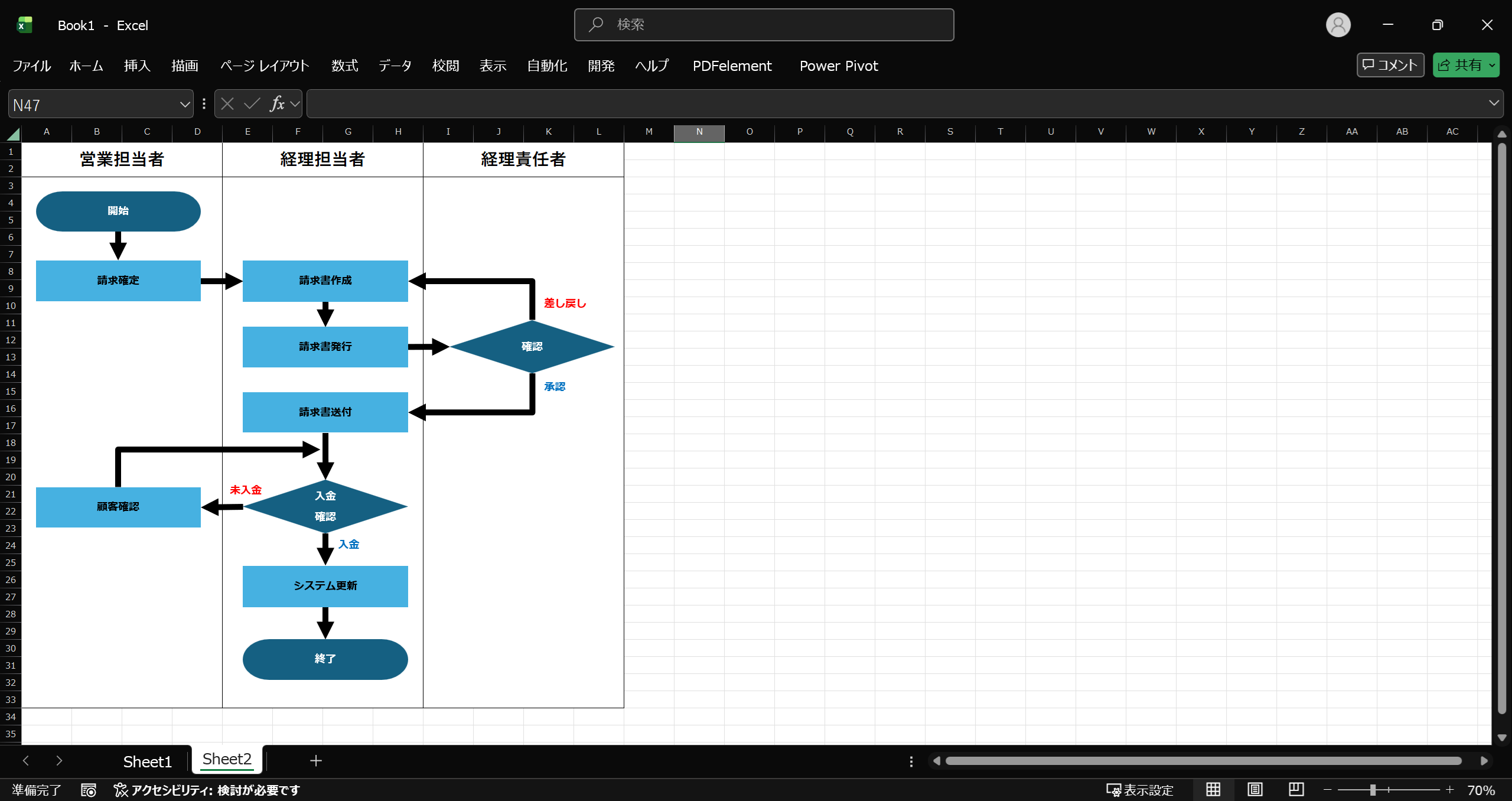Click the アクセシビリティ status message

207,790
